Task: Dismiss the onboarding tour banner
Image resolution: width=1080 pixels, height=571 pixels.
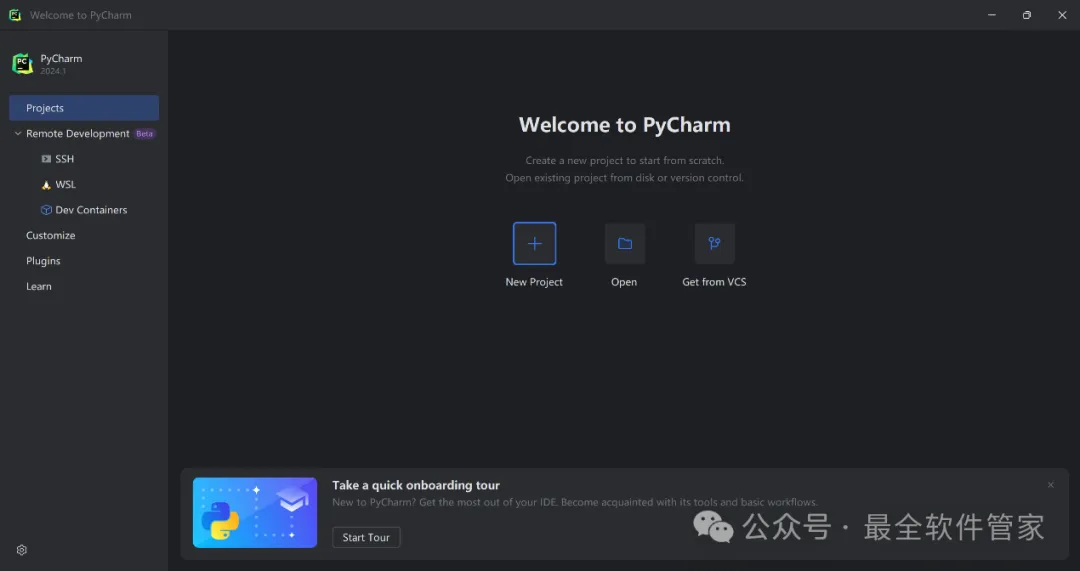Action: click(x=1050, y=485)
